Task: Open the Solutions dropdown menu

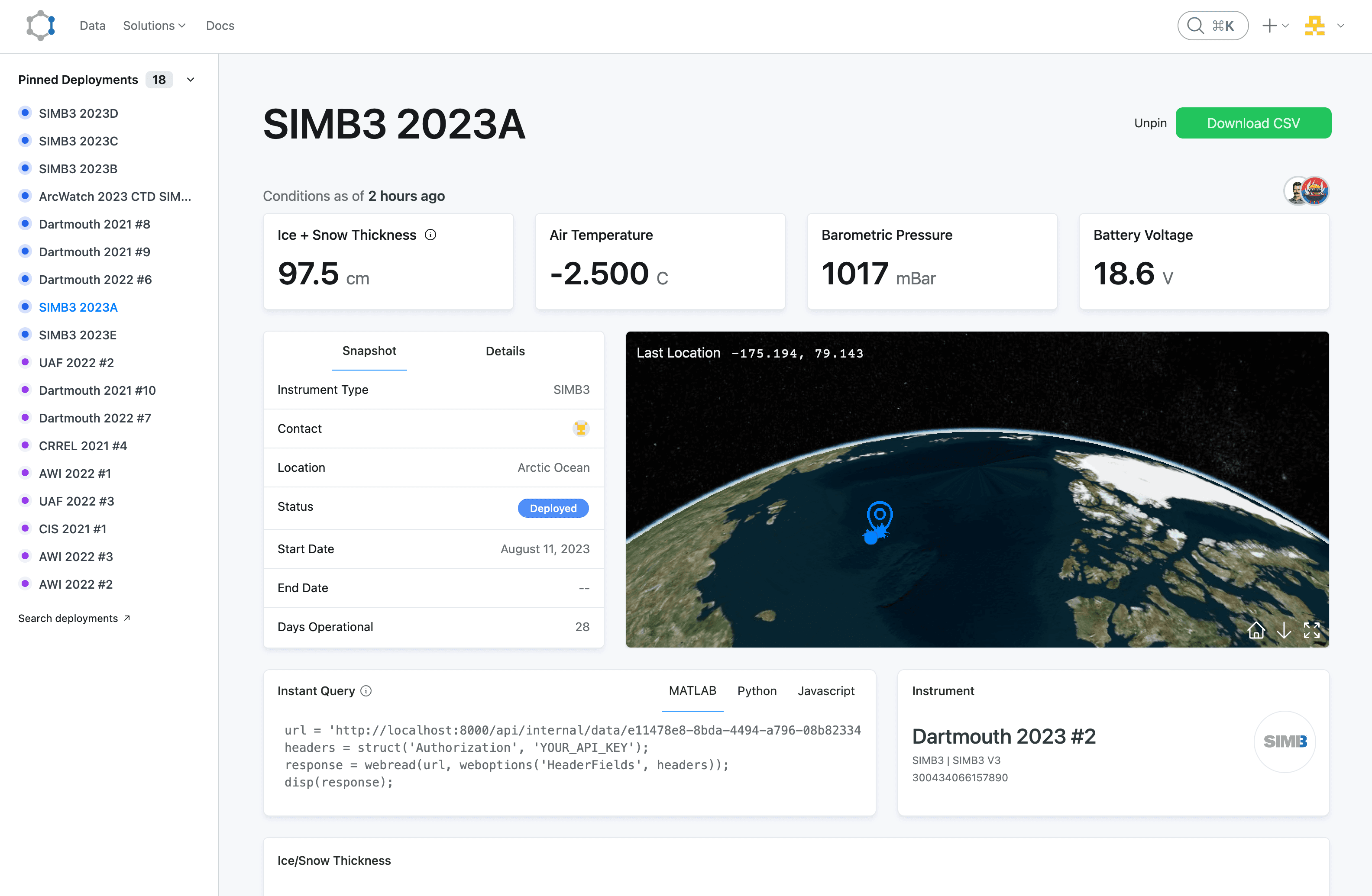Action: 154,26
